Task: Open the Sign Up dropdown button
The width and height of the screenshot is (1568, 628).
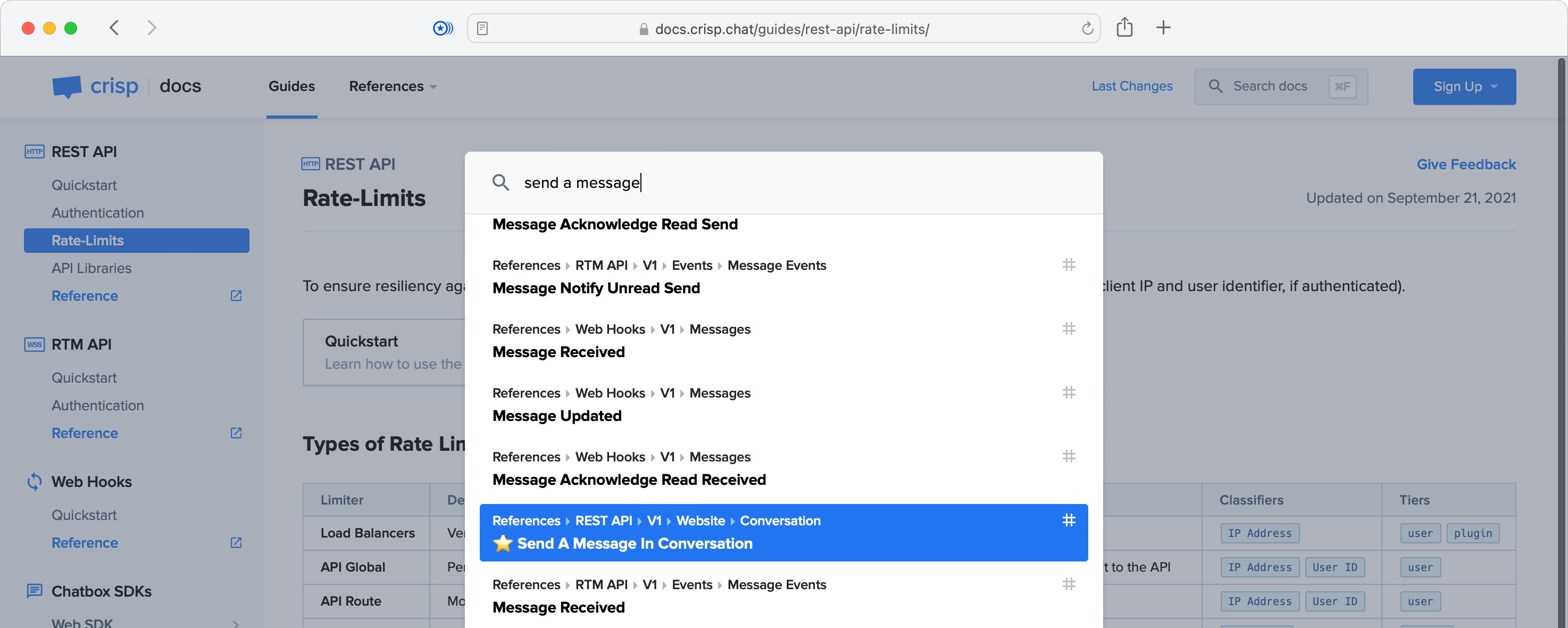Action: (x=1464, y=87)
